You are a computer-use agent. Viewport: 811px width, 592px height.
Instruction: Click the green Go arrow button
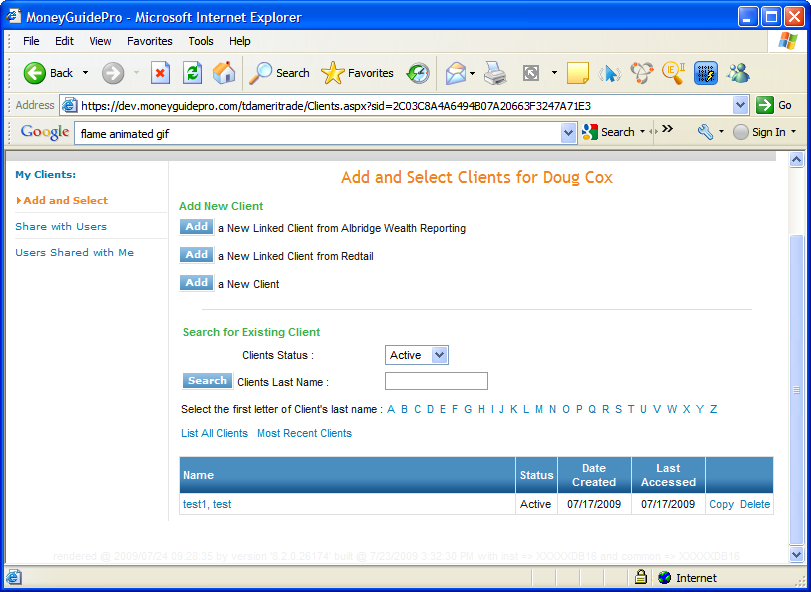point(764,105)
